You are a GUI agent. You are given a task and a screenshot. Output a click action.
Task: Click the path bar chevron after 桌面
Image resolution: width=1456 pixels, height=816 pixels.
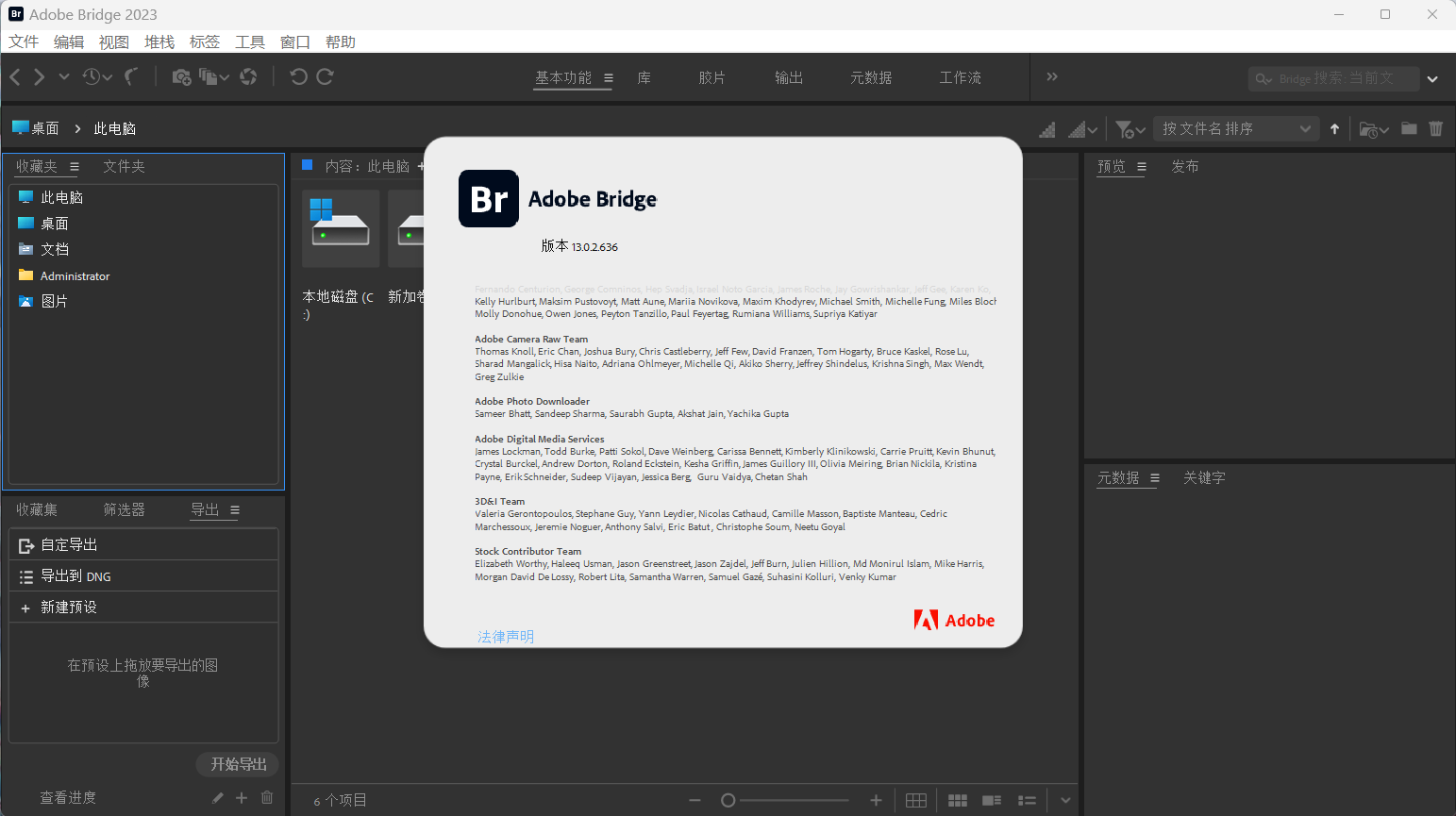[x=77, y=128]
